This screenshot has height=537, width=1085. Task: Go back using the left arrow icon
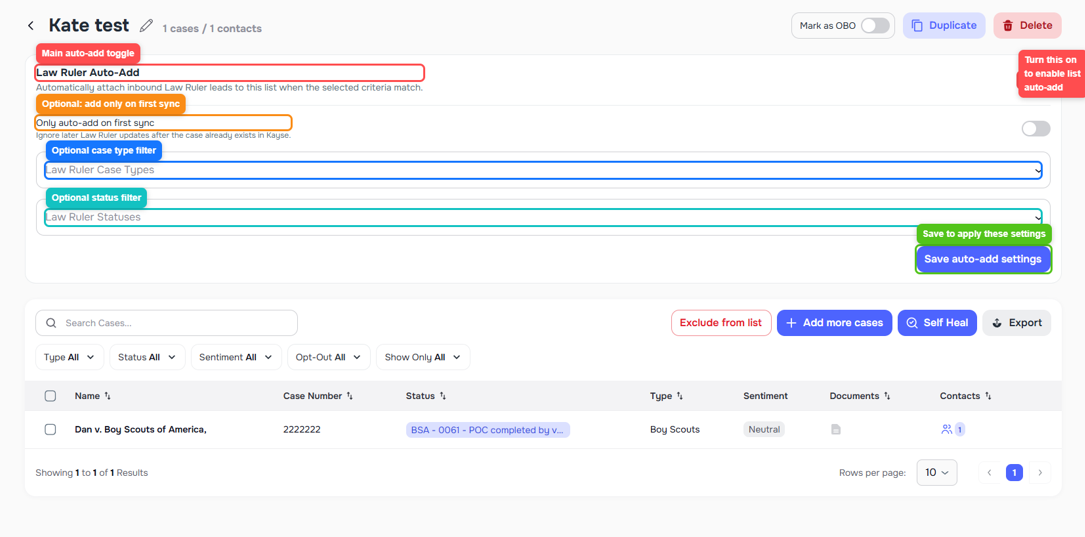tap(30, 26)
